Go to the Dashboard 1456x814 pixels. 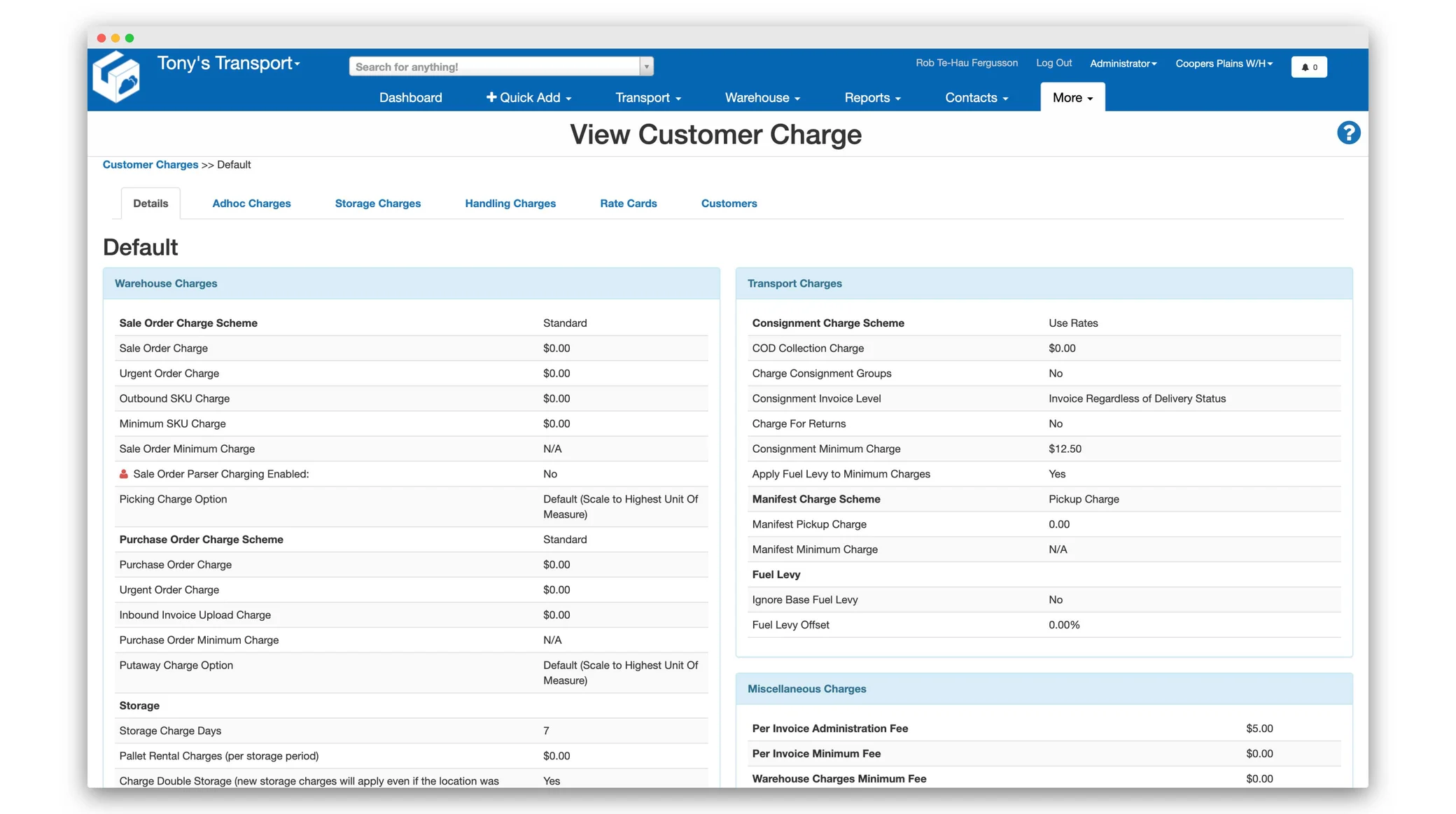tap(410, 98)
